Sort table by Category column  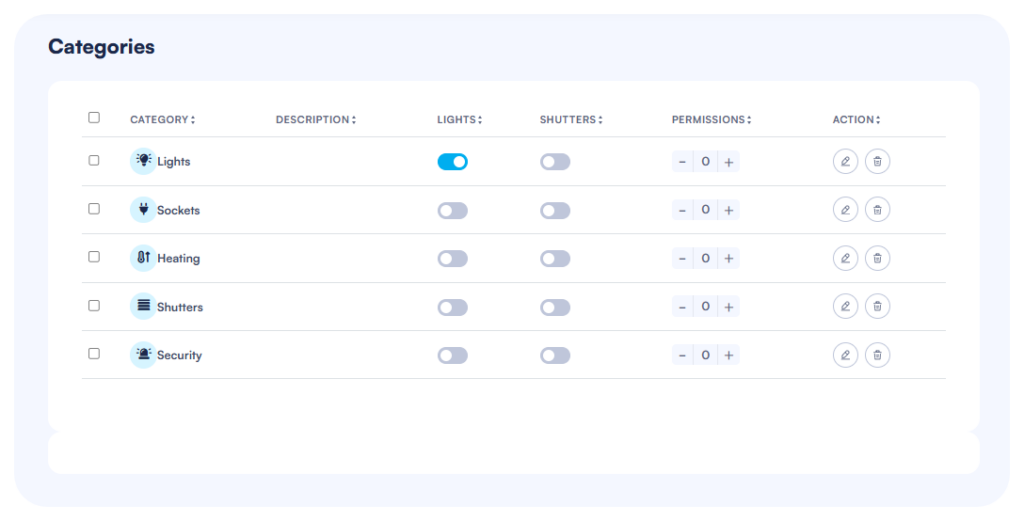coord(162,120)
